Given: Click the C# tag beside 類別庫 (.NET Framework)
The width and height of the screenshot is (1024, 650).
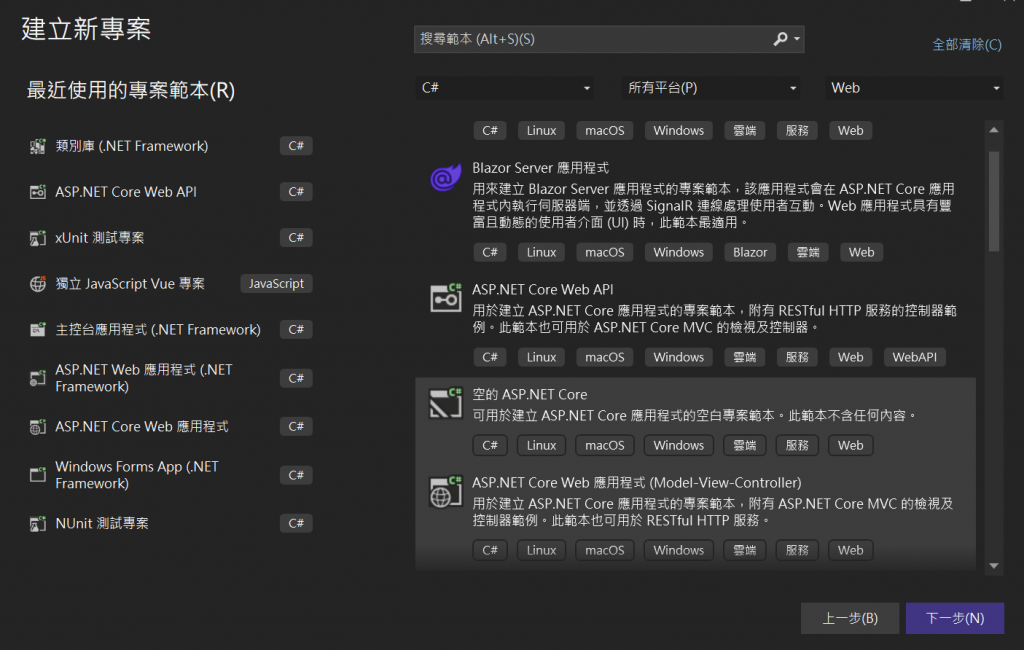Looking at the screenshot, I should pyautogui.click(x=296, y=146).
